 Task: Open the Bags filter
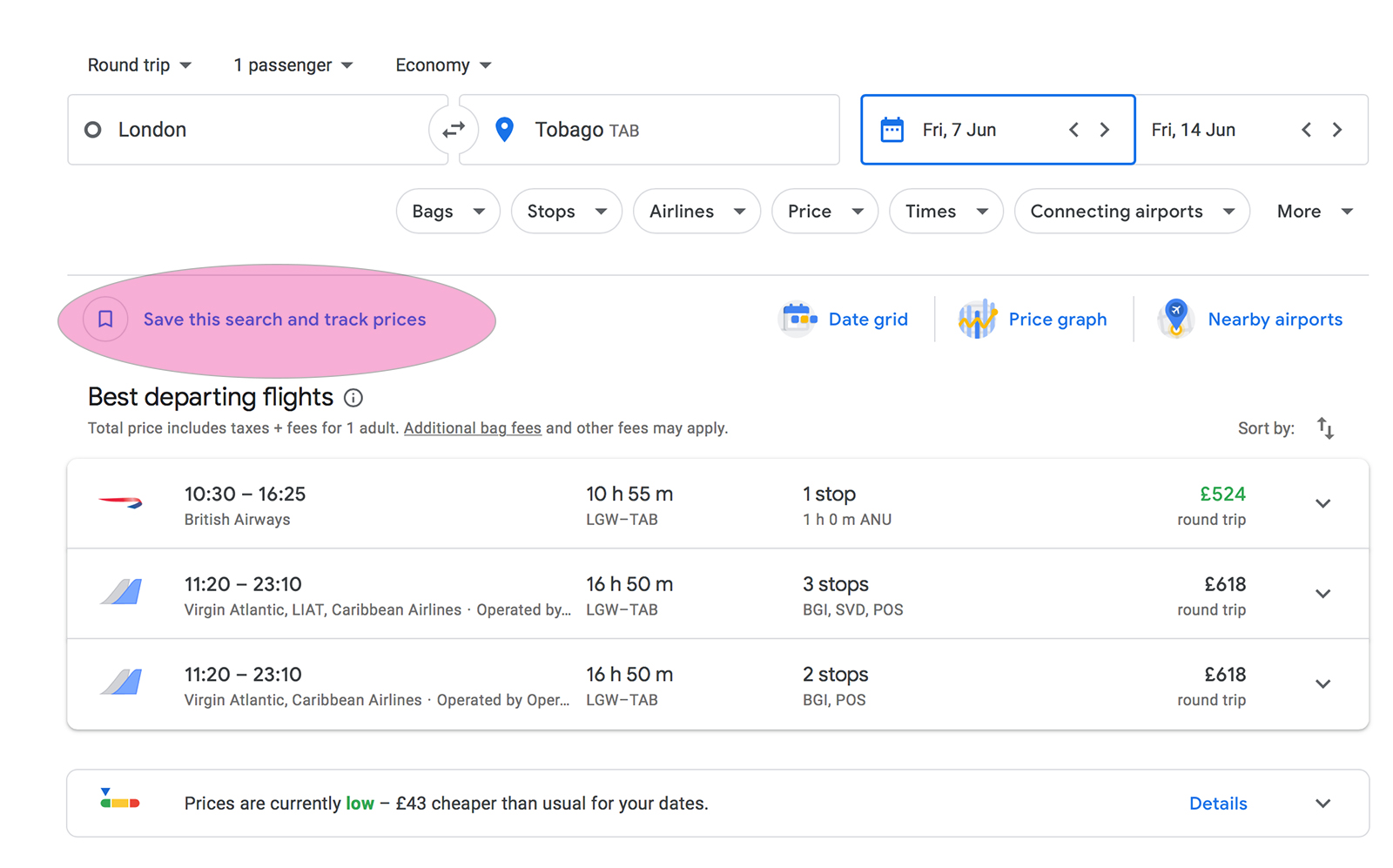click(x=448, y=212)
